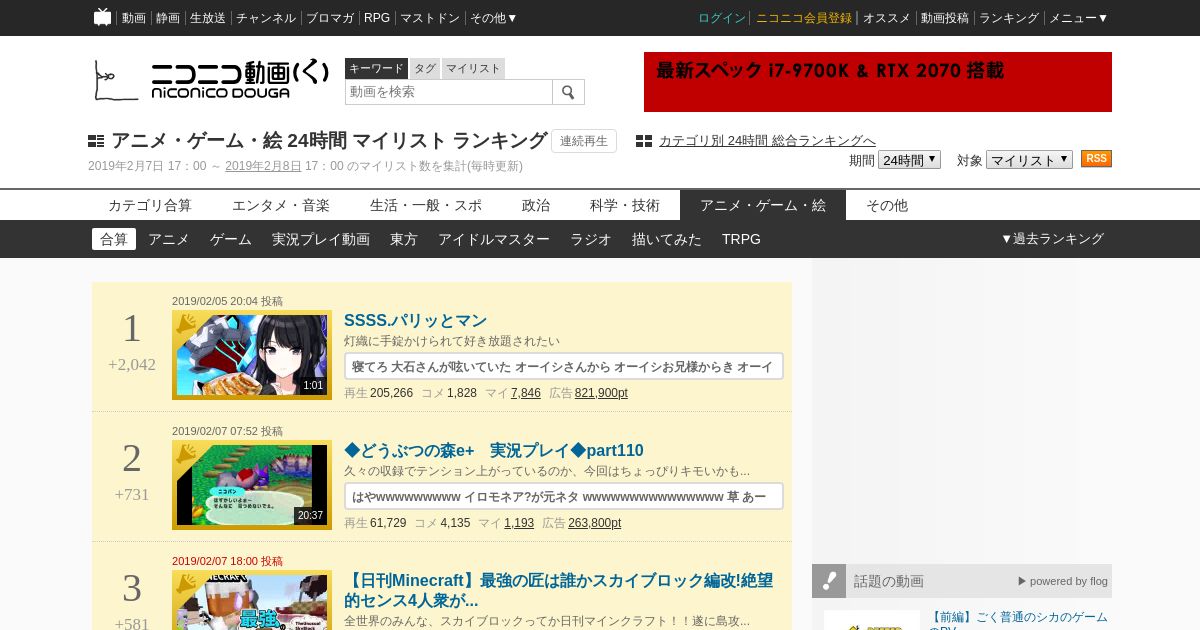The height and width of the screenshot is (630, 1200).
Task: Open 日刊Minecraft video thumbnail
Action: tap(252, 600)
